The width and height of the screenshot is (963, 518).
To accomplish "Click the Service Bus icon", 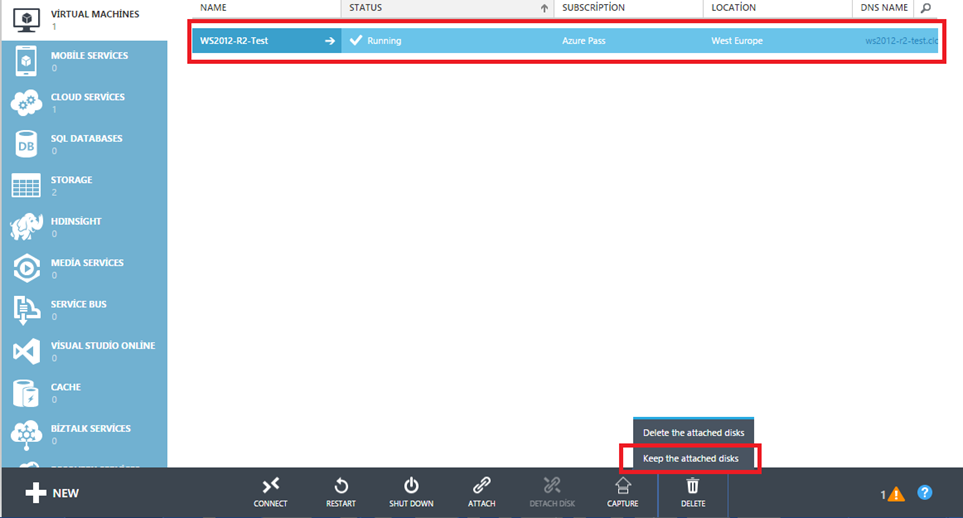I will pos(26,310).
